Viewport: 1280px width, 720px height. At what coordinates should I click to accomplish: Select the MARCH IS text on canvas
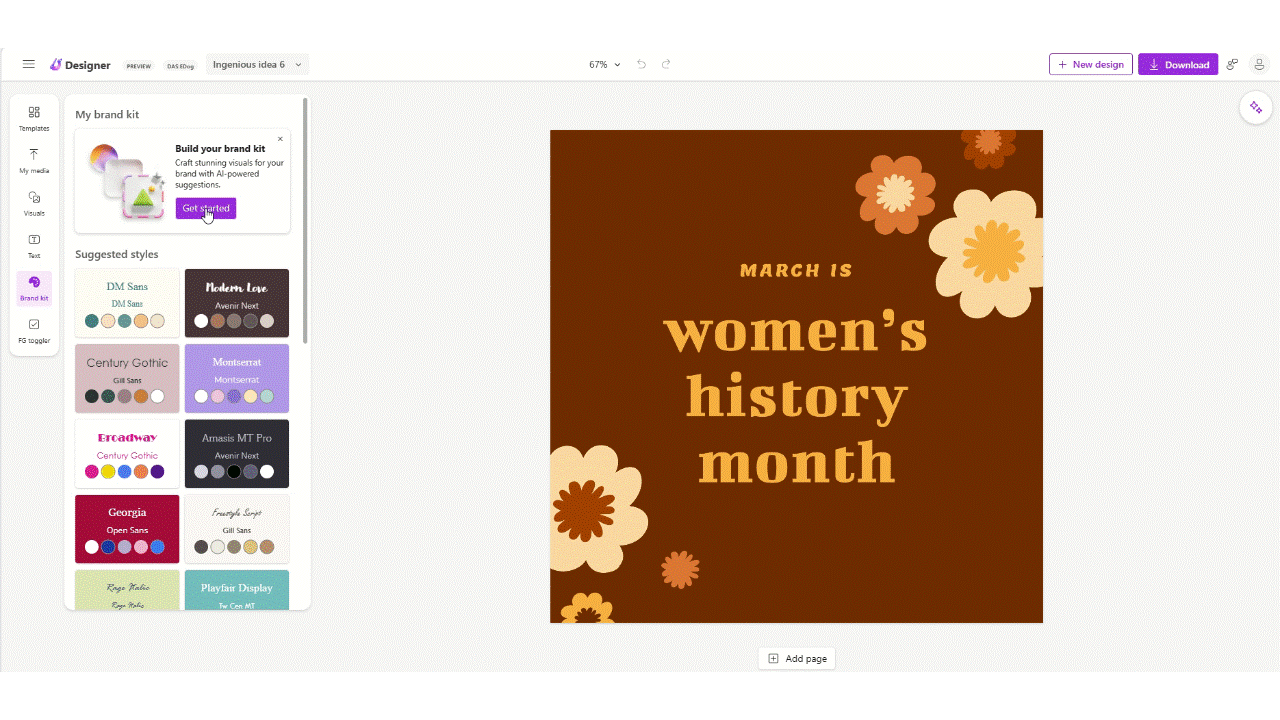pyautogui.click(x=796, y=270)
